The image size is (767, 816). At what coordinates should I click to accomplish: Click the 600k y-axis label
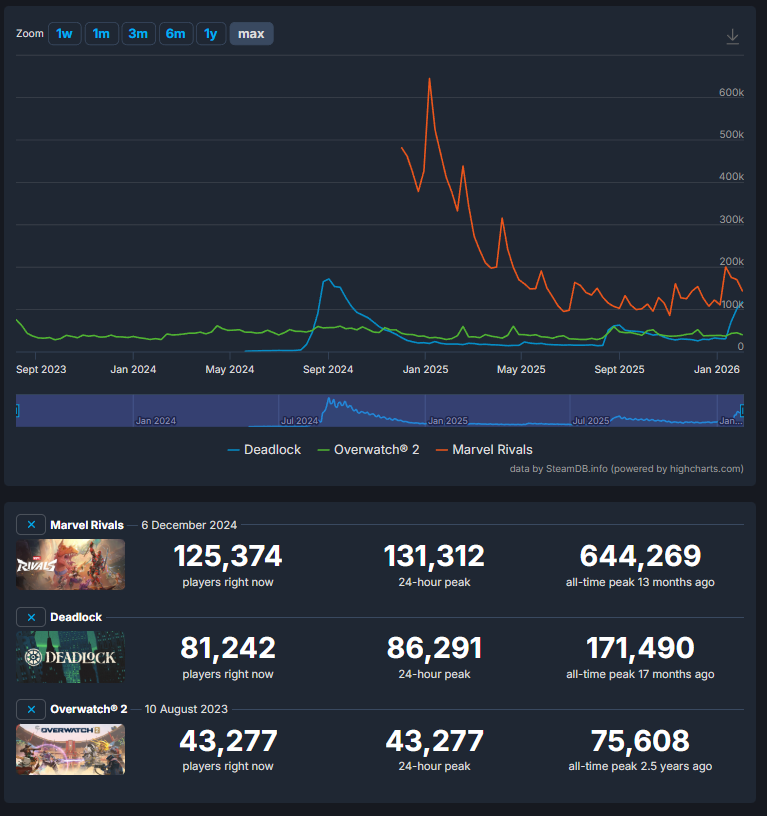click(731, 93)
